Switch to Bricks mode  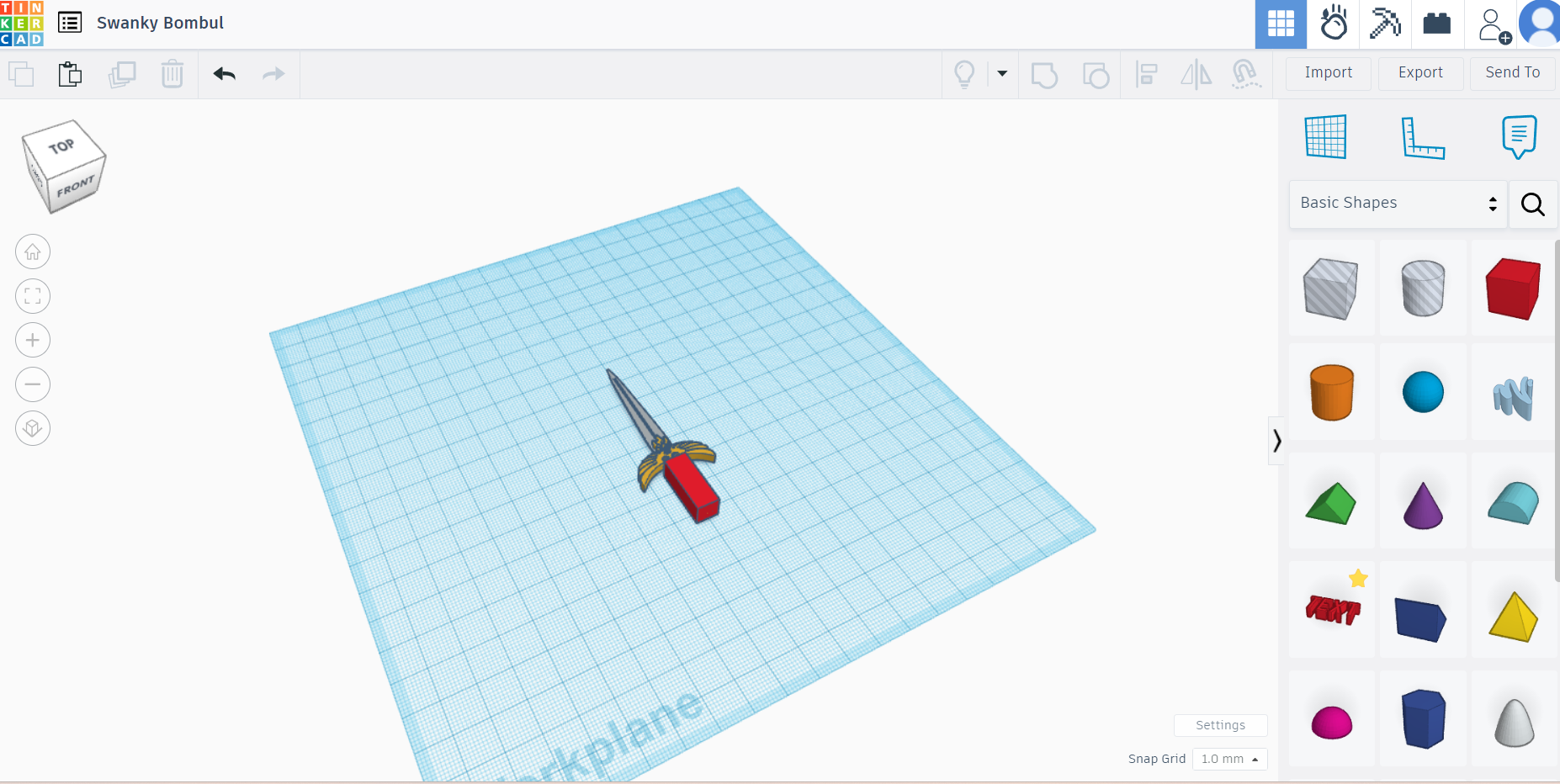point(1437,24)
